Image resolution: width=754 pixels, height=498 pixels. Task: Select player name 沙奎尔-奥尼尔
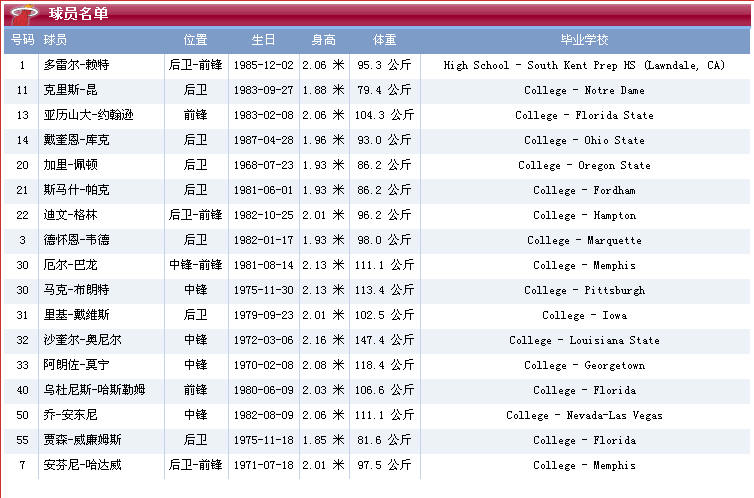[82, 340]
